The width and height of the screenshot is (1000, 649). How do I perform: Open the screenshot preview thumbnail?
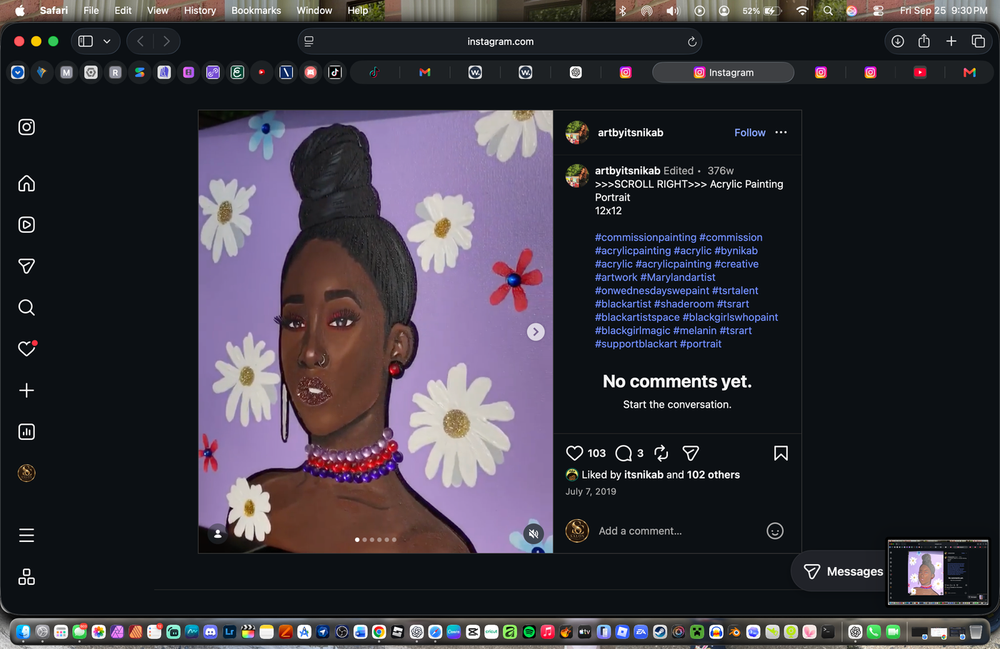click(938, 572)
